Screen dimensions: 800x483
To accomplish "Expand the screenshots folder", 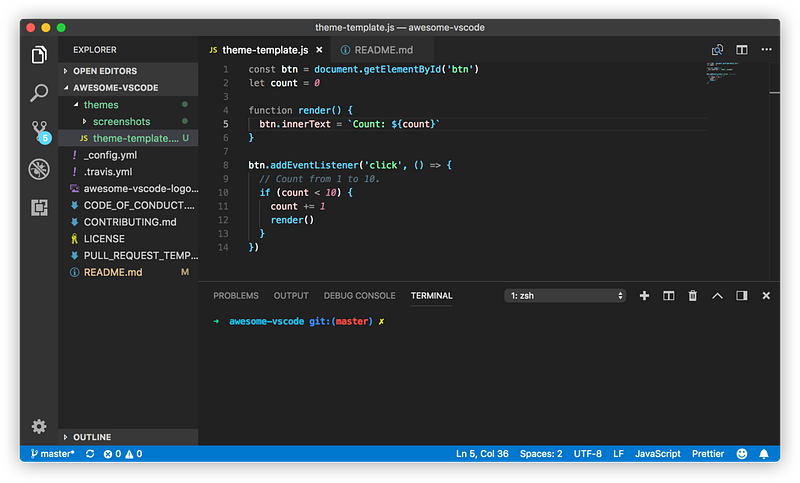I will point(120,121).
